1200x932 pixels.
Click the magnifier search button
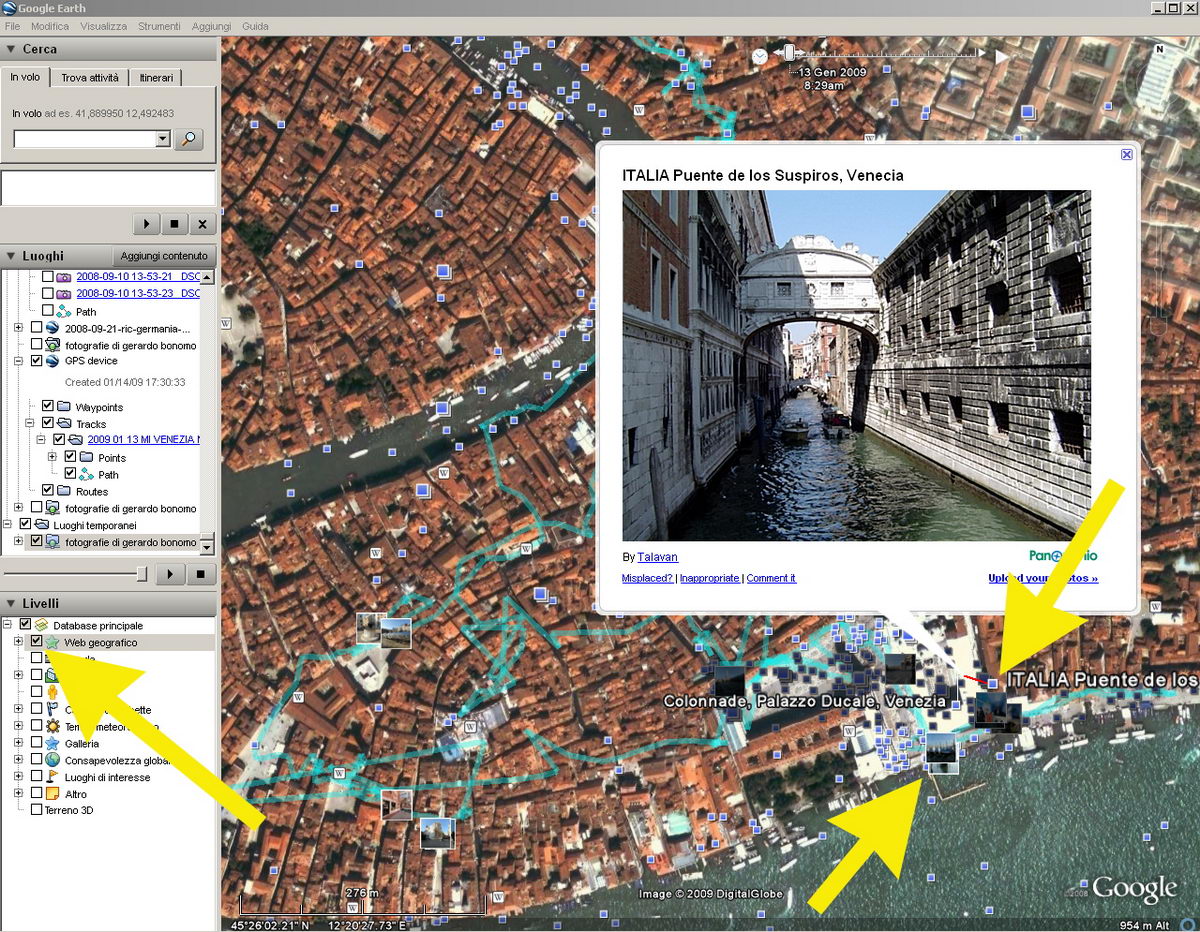[x=188, y=139]
